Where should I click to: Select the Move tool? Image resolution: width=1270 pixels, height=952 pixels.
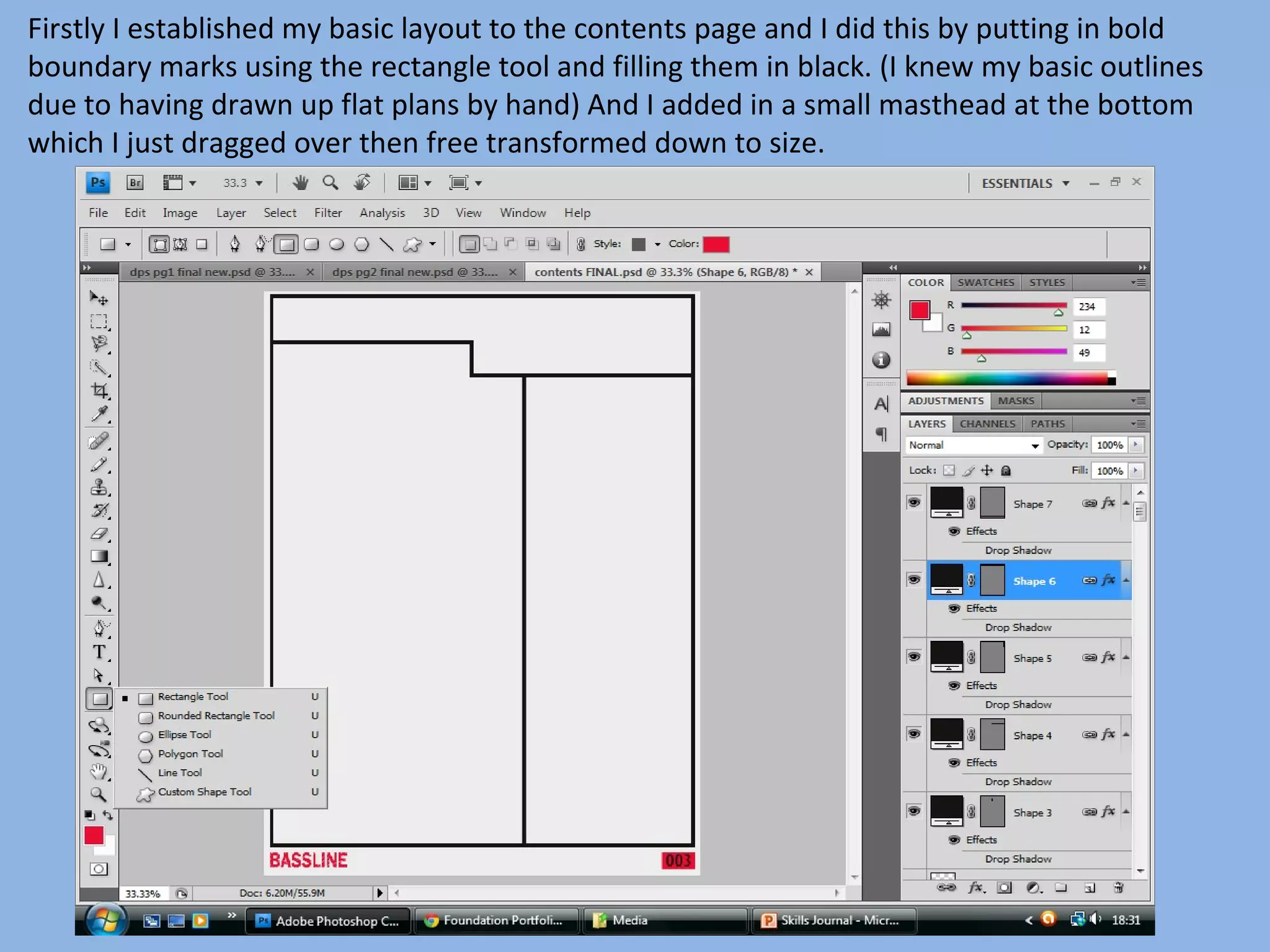tap(99, 299)
